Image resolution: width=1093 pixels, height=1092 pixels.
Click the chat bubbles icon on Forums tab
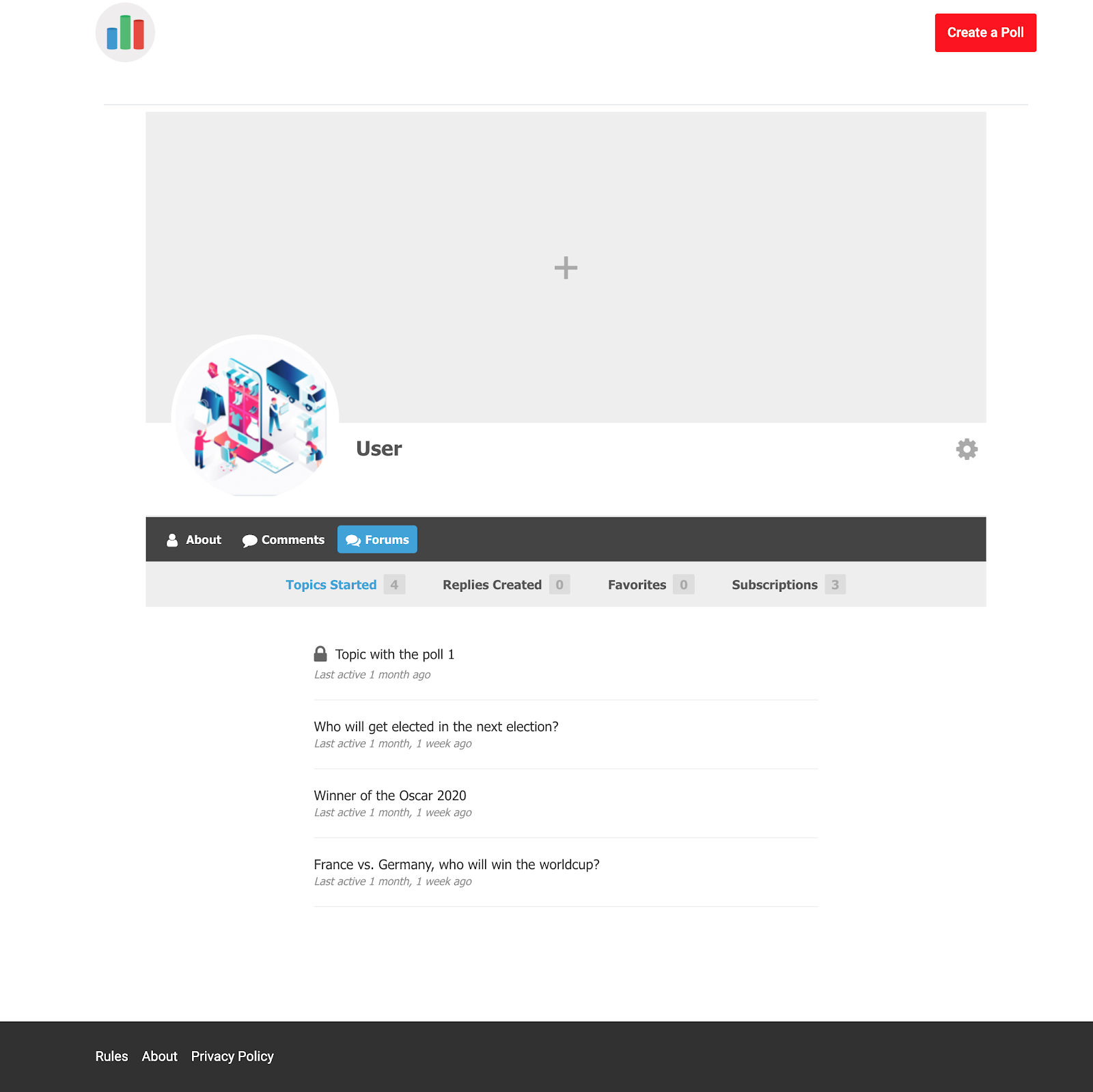pos(353,541)
